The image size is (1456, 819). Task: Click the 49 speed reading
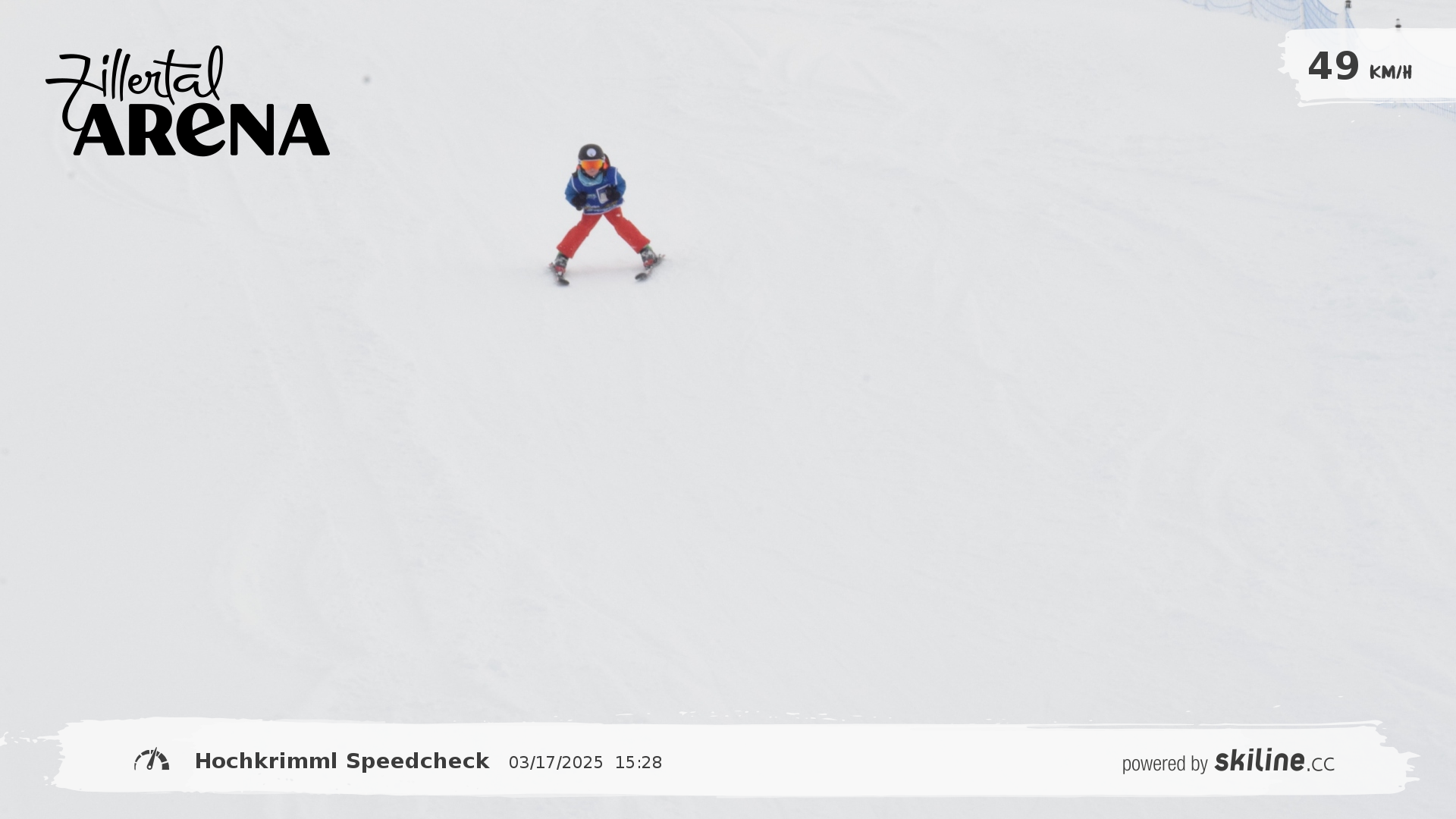[1333, 66]
